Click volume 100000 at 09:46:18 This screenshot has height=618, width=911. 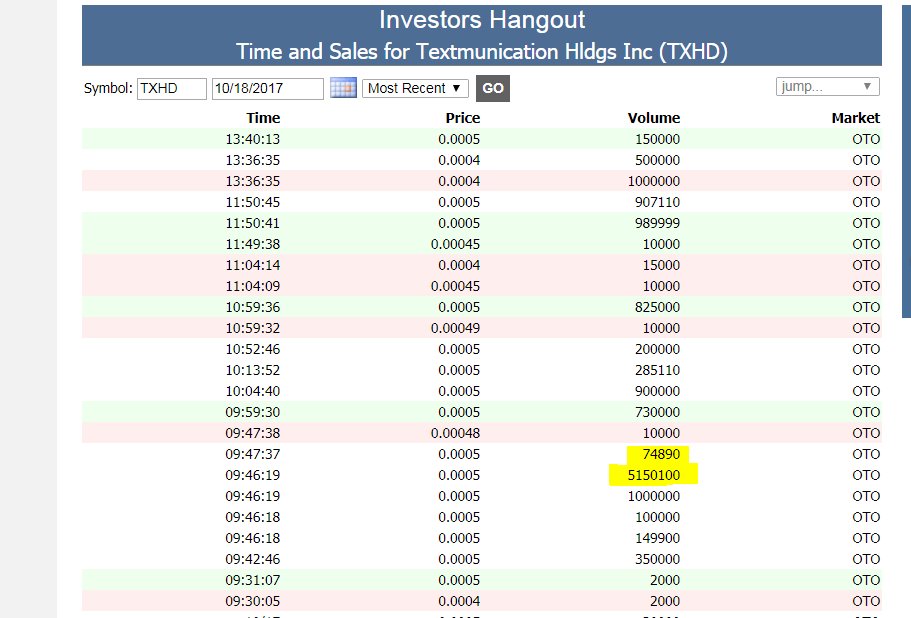657,517
